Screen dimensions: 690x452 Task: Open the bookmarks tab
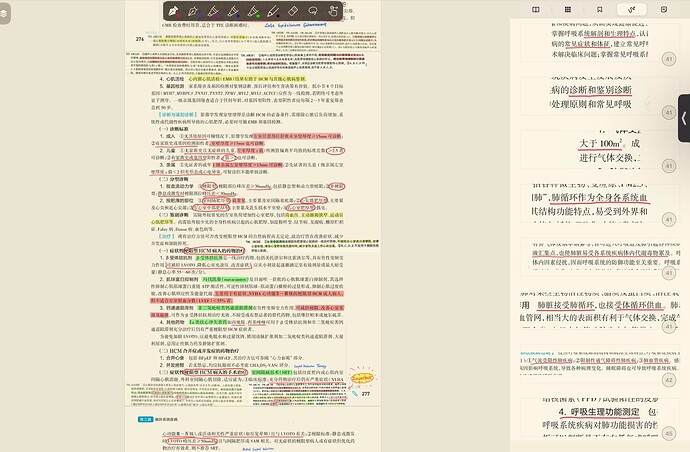click(600, 10)
